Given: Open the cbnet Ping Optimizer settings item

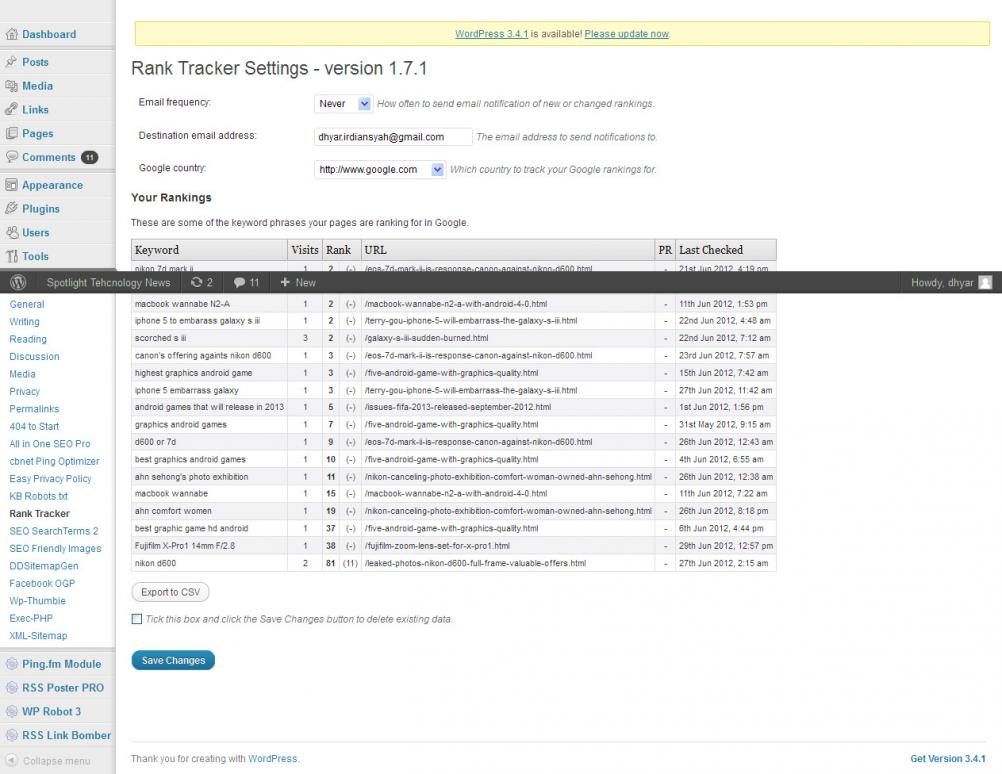Looking at the screenshot, I should pyautogui.click(x=54, y=461).
